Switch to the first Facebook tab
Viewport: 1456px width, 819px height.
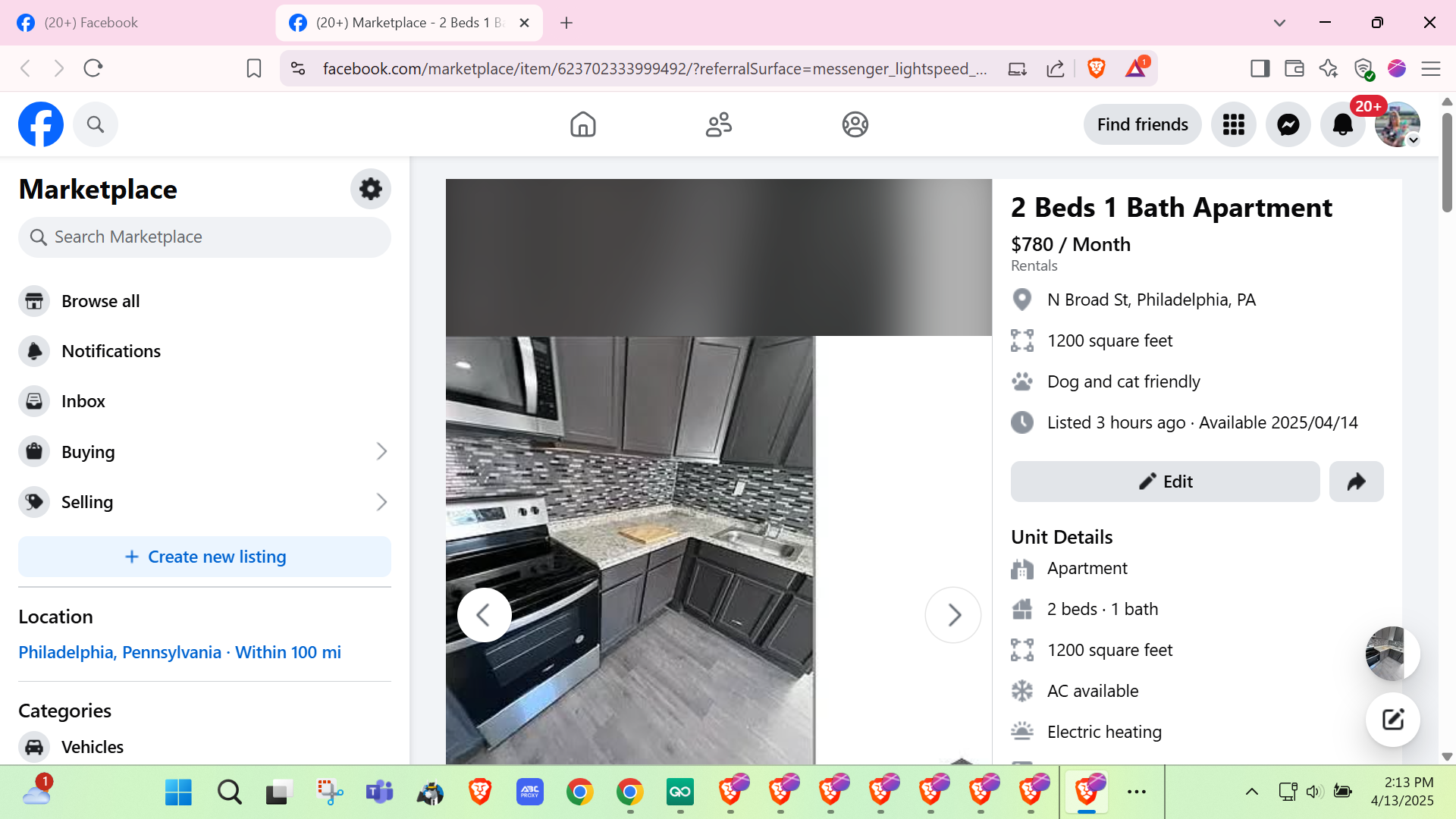click(x=91, y=23)
